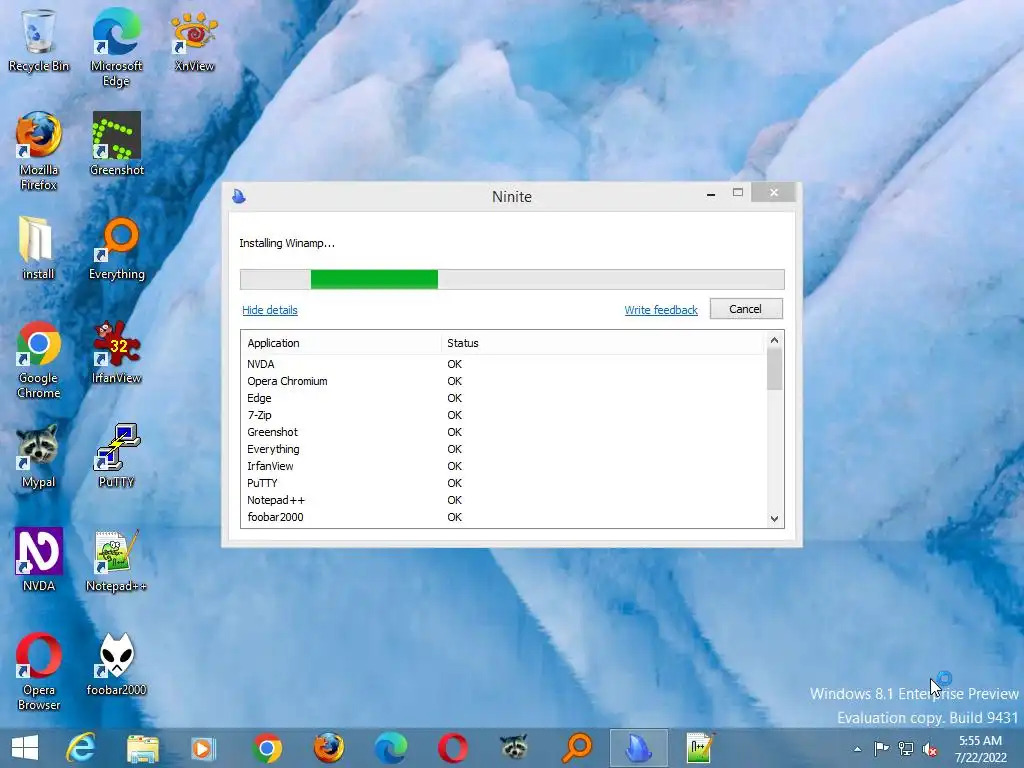Minimize the Ninite window
This screenshot has width=1024, height=768.
point(711,194)
